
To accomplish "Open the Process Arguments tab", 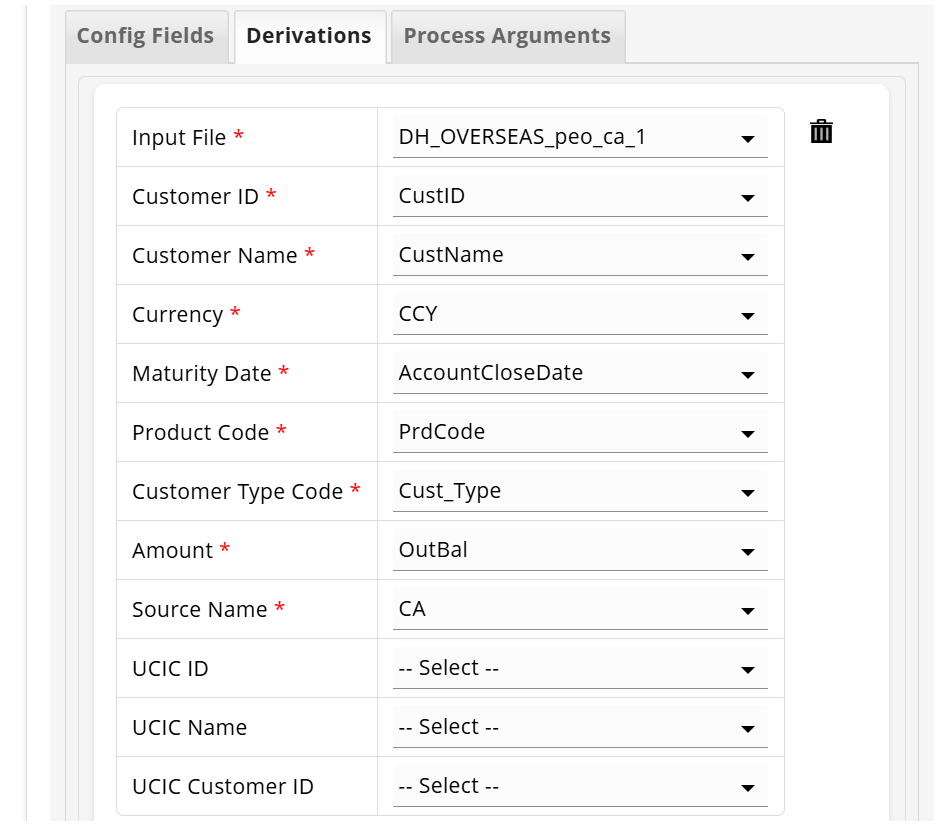I will pyautogui.click(x=507, y=36).
